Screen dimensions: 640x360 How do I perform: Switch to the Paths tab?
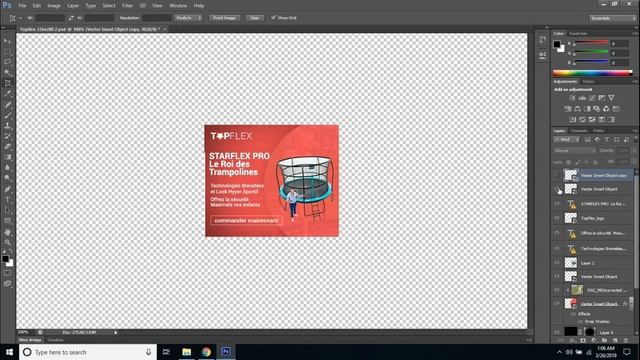[598, 131]
